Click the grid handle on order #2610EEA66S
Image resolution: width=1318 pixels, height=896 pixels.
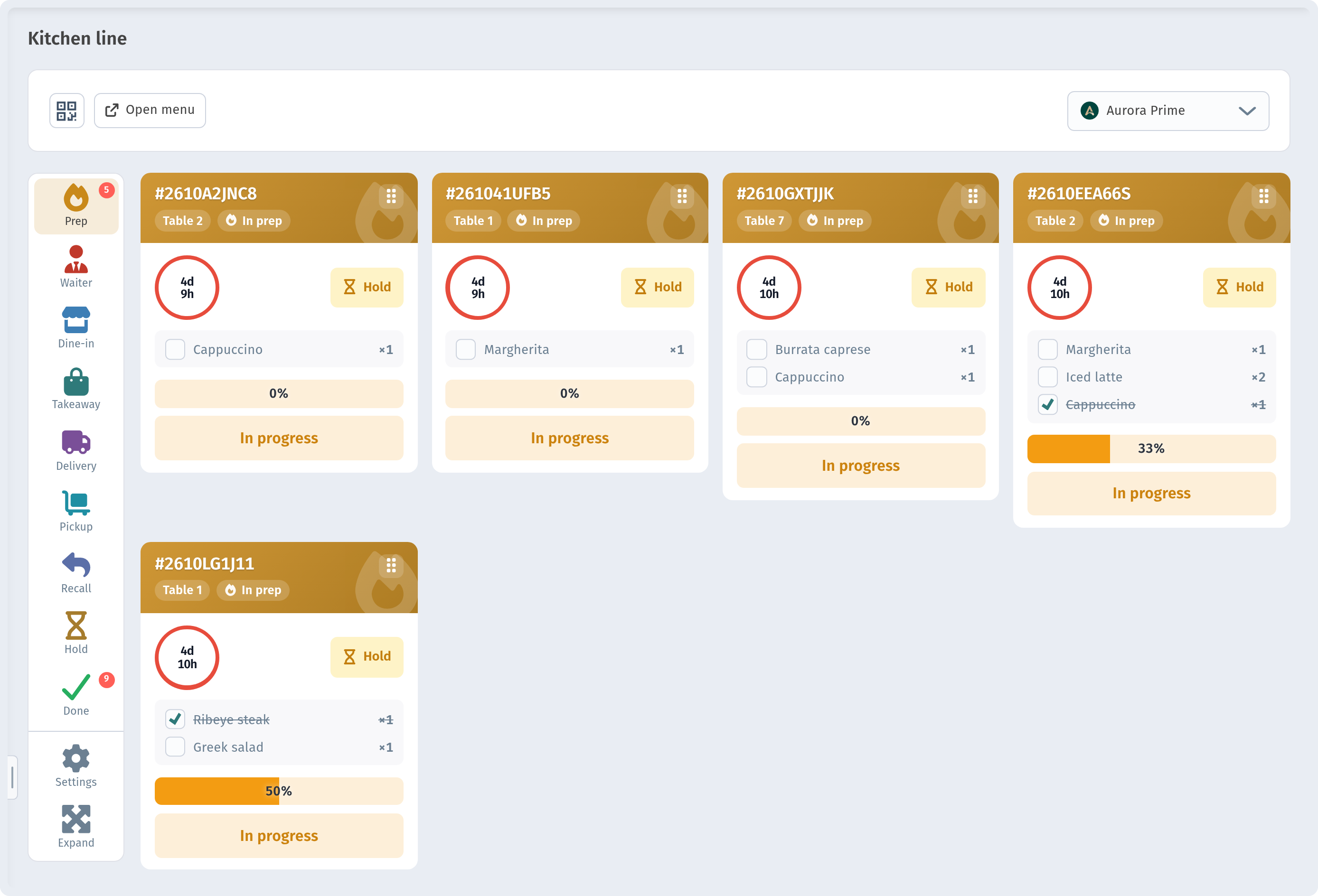point(1263,196)
